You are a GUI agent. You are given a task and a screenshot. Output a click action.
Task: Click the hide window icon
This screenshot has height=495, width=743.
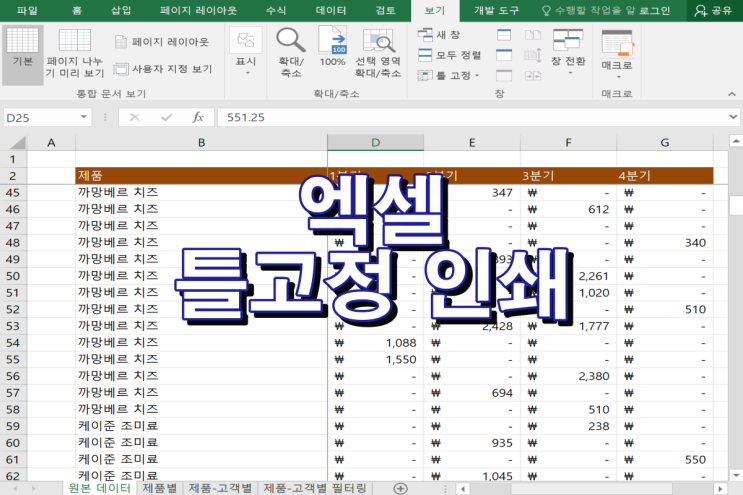pyautogui.click(x=504, y=55)
